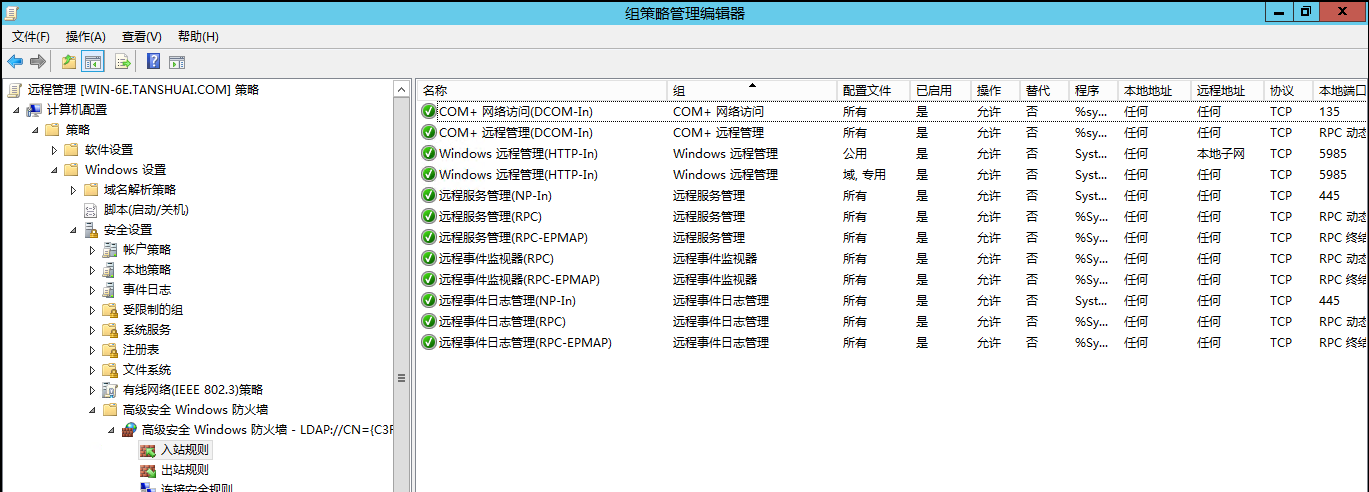The image size is (1369, 492).
Task: Click green check icon of the 公用 profile HTTP-In rule
Action: (429, 154)
